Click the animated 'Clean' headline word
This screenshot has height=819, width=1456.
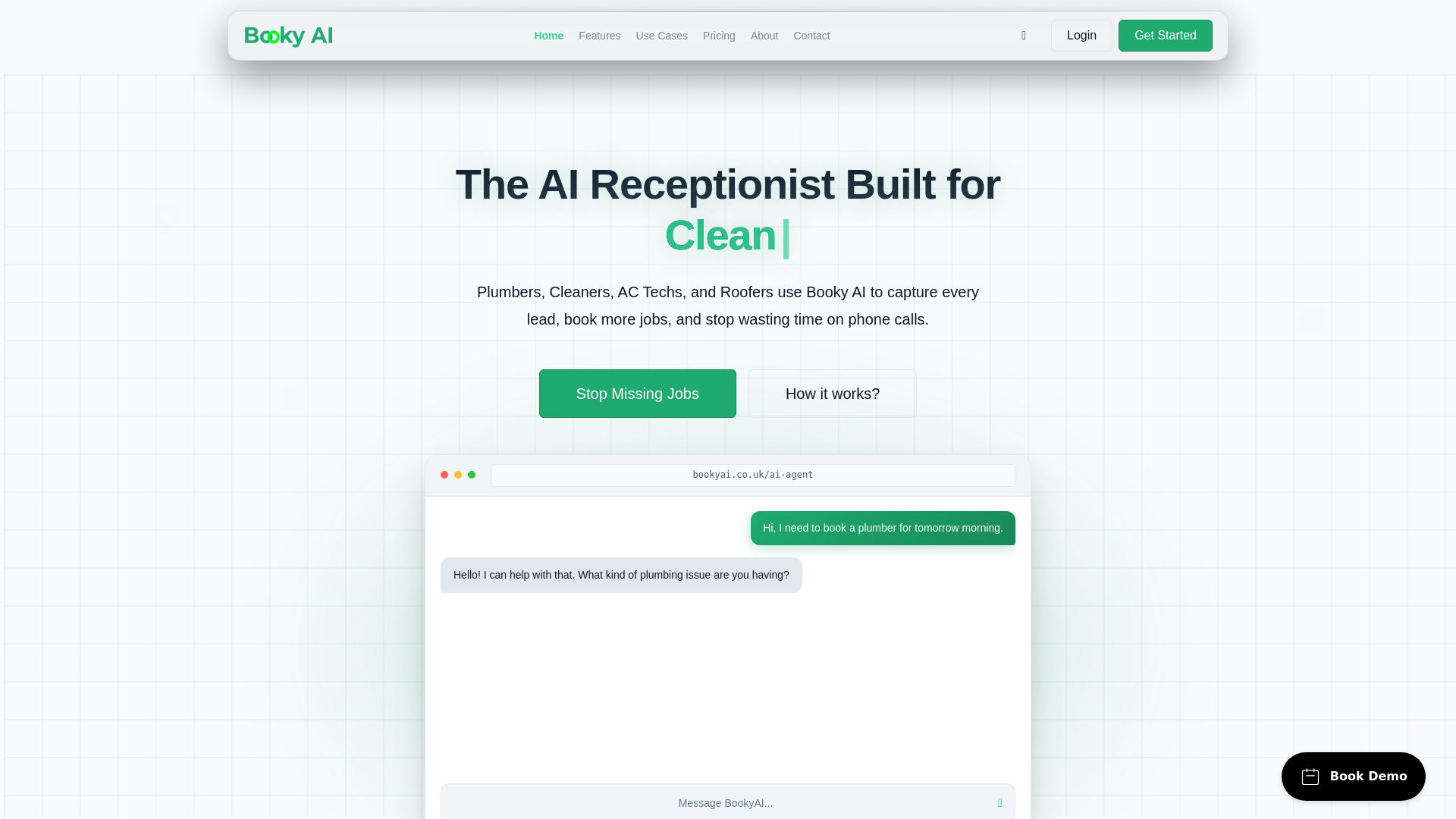pyautogui.click(x=720, y=235)
